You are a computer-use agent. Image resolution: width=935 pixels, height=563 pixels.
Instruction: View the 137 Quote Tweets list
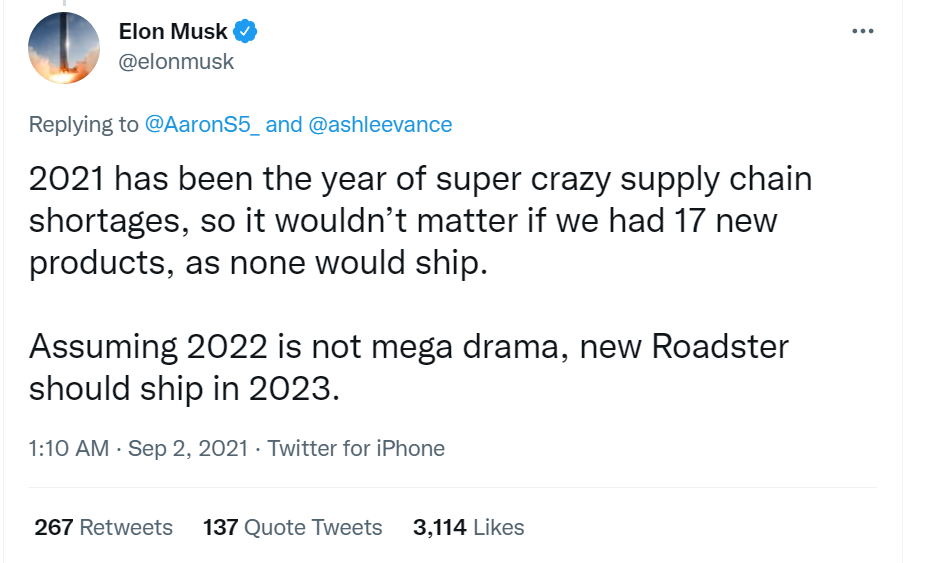292,527
